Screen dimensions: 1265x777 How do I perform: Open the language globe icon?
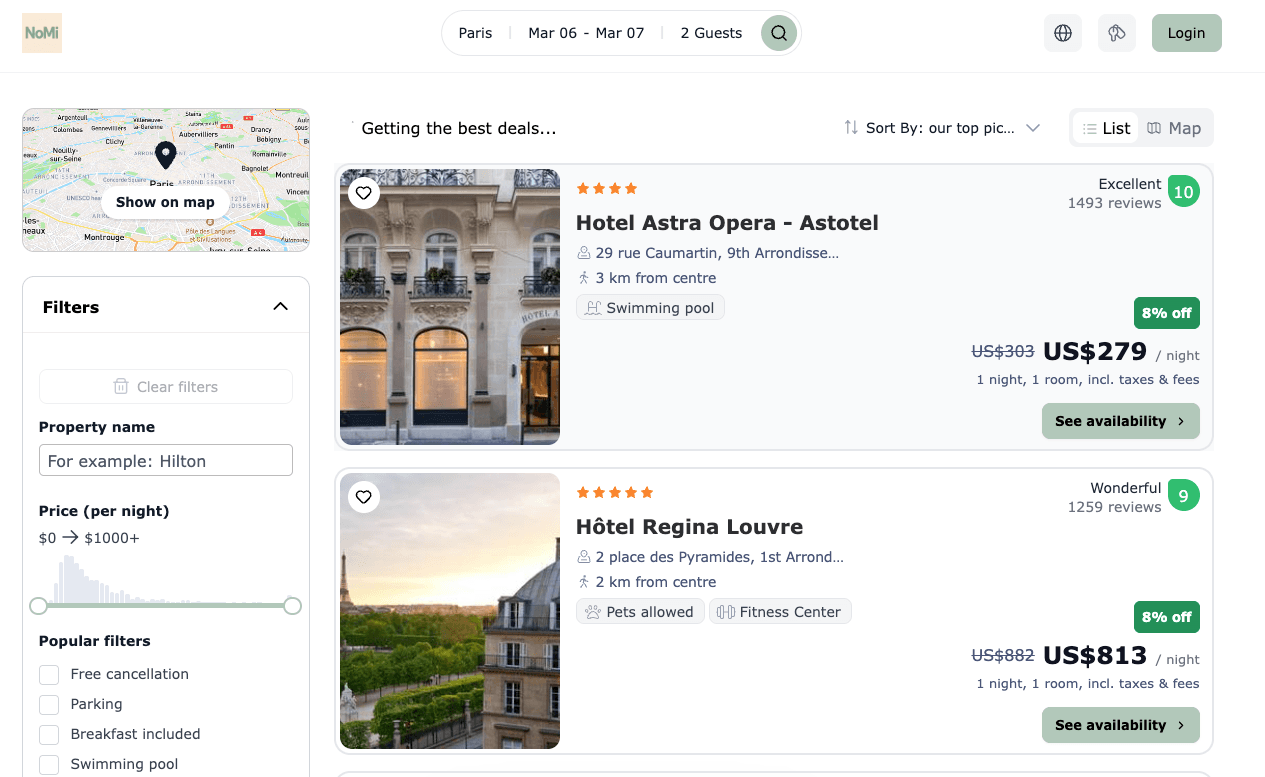1062,33
